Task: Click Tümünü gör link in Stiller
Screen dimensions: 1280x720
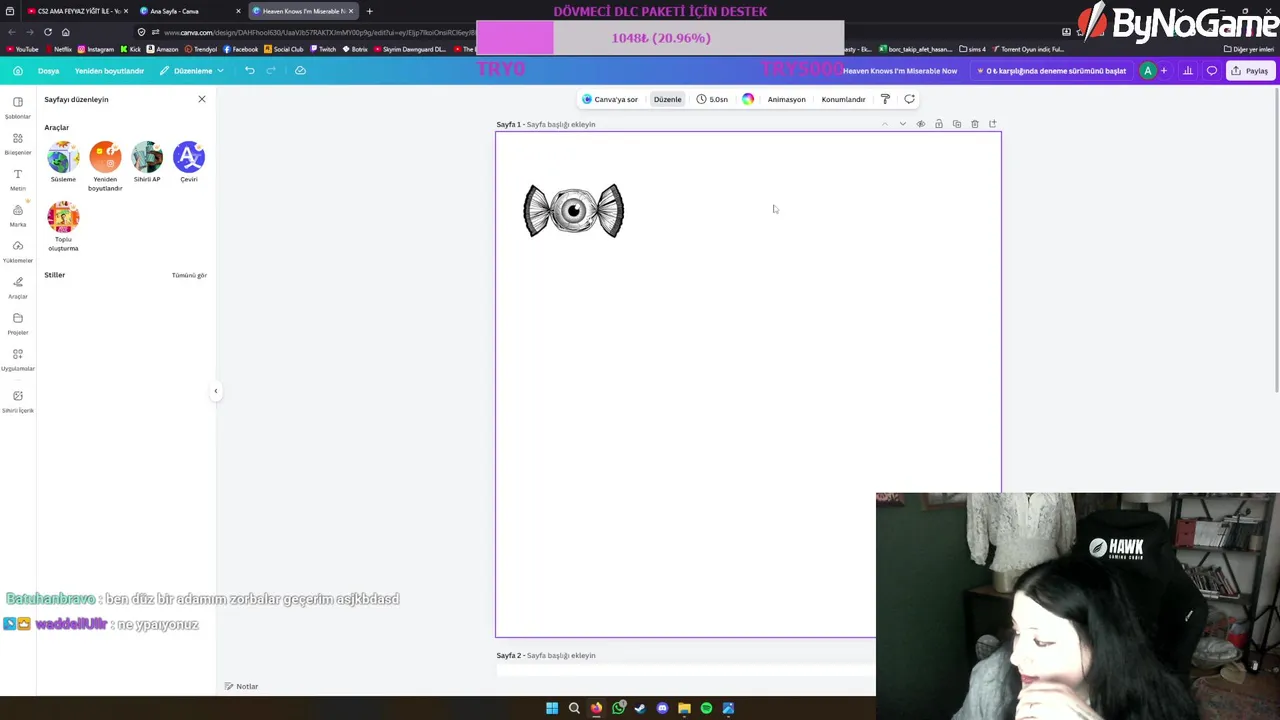Action: coord(189,275)
